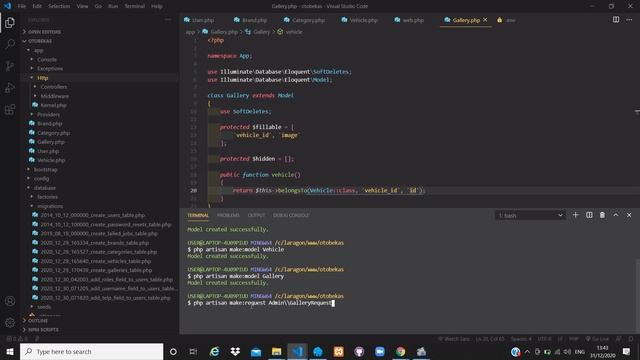This screenshot has height=360, width=640.
Task: Expand the Controllers folder
Action: point(53,87)
